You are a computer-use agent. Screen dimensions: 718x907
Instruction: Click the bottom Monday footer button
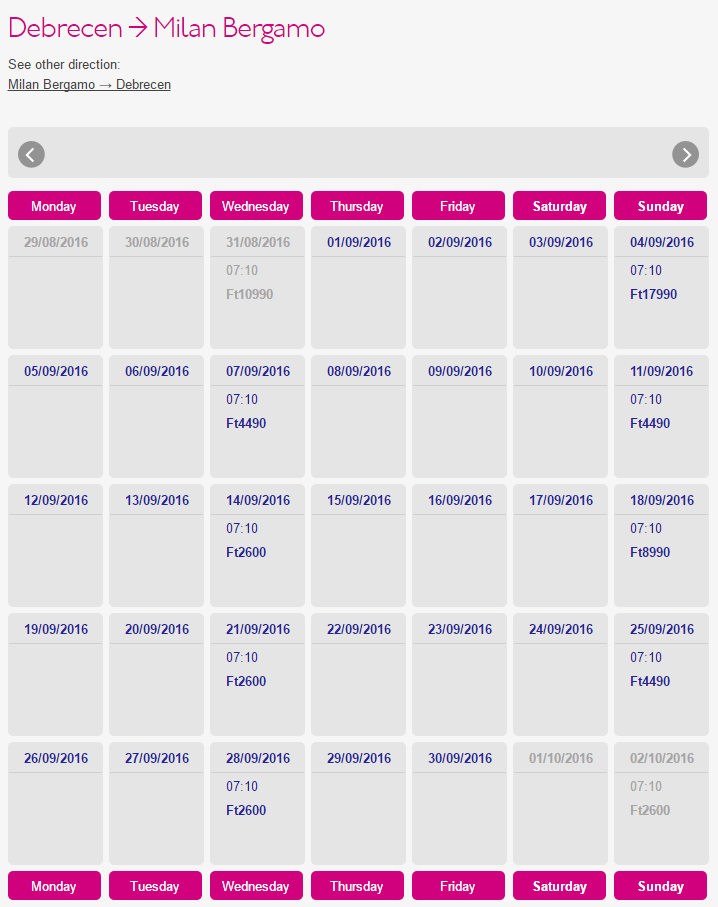click(x=54, y=886)
